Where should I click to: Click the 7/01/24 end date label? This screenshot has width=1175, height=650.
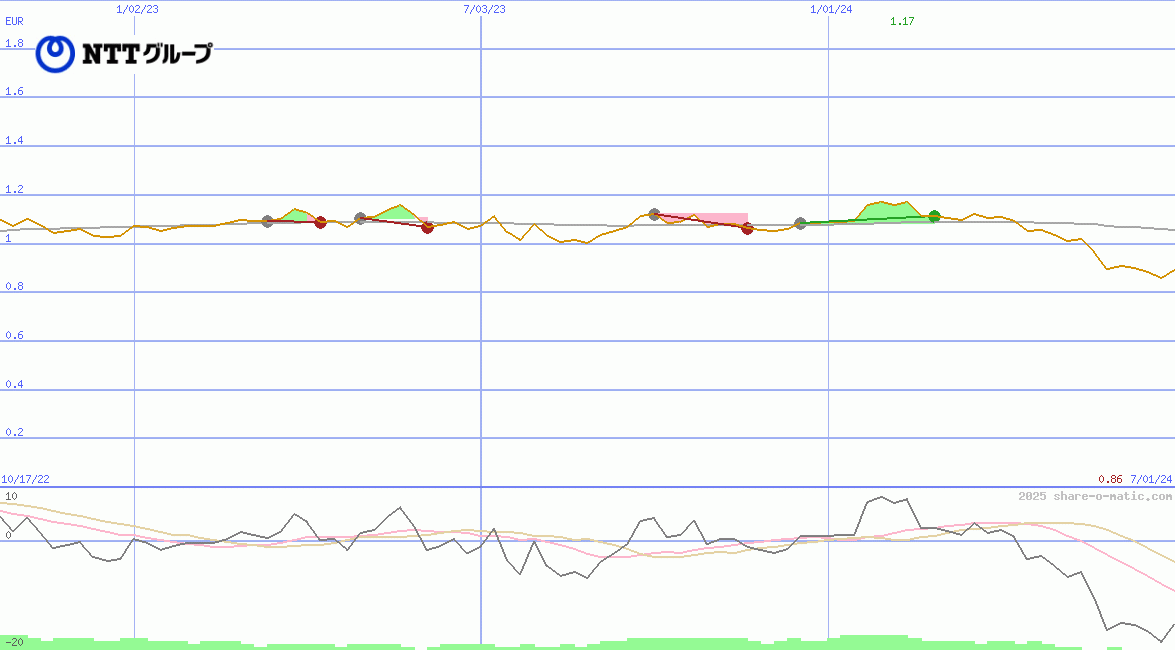coord(1151,480)
